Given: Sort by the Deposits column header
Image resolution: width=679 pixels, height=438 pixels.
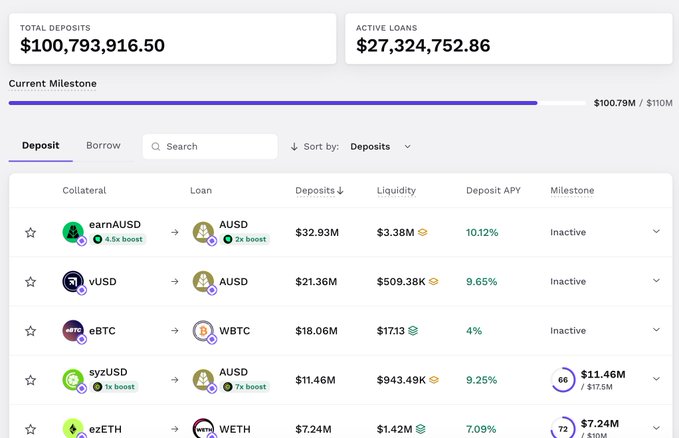Looking at the screenshot, I should click(319, 191).
